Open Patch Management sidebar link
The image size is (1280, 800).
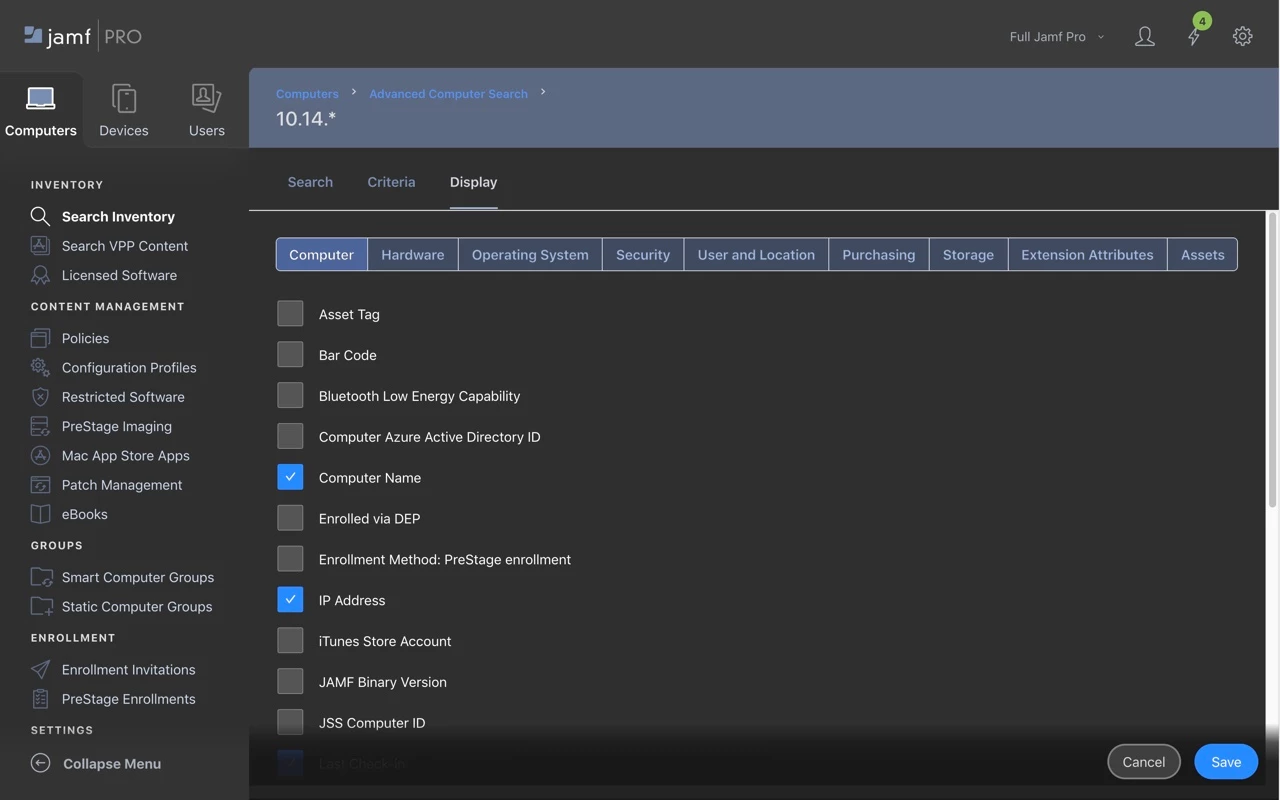pos(122,485)
